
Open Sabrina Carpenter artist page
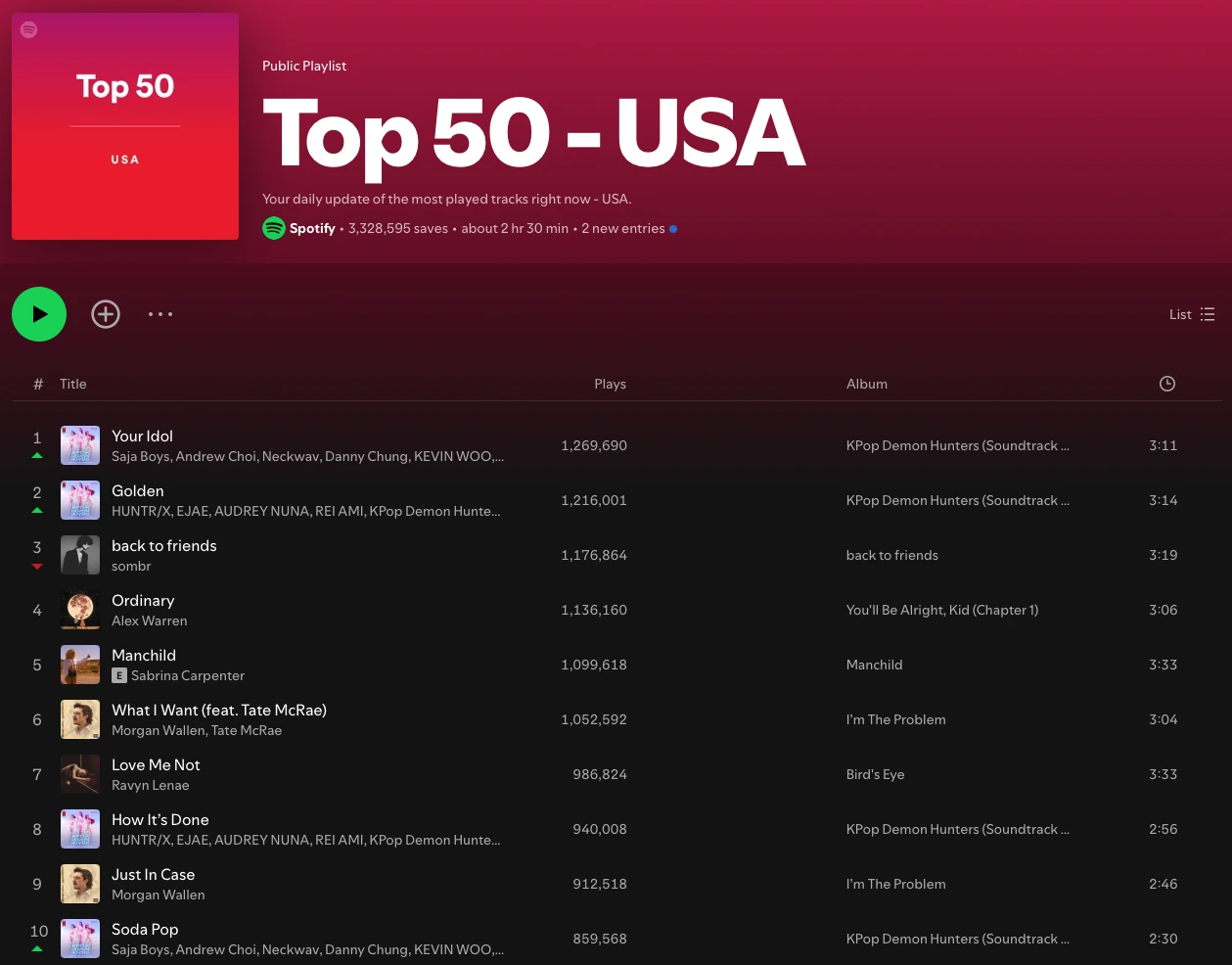tap(188, 676)
